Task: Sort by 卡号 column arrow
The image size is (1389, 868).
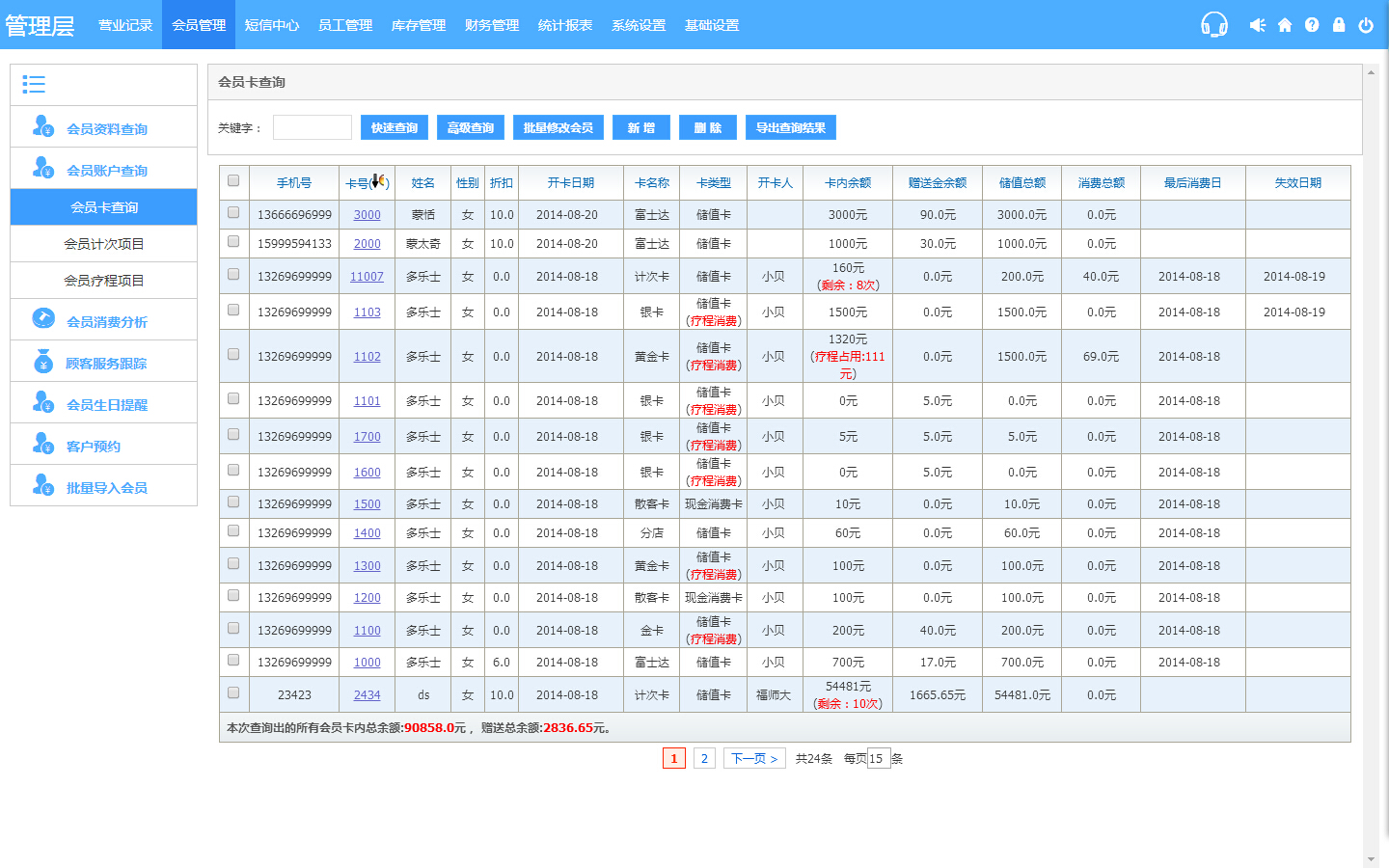Action: pos(378,181)
